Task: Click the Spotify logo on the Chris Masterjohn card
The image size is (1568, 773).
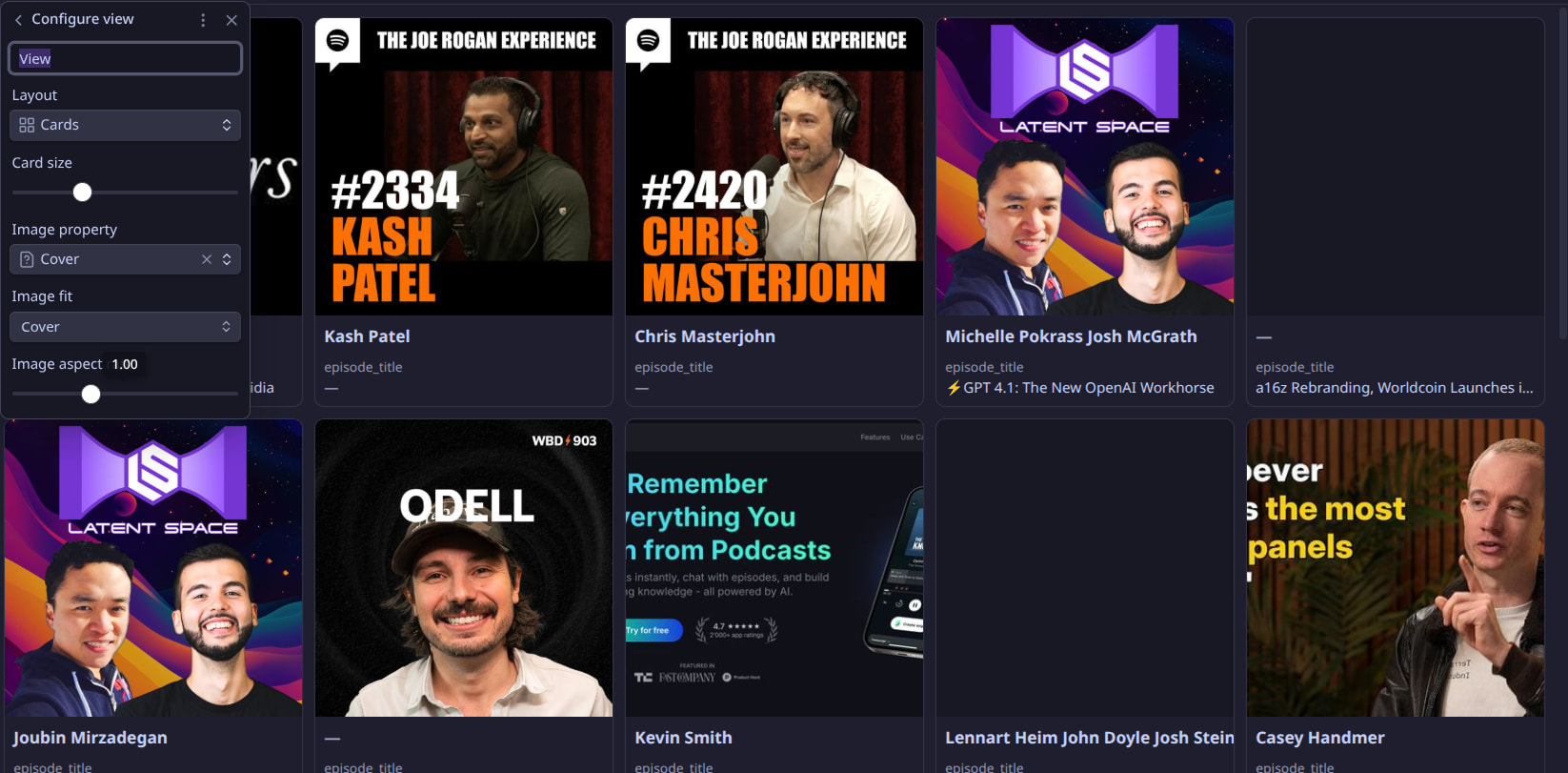Action: point(648,41)
